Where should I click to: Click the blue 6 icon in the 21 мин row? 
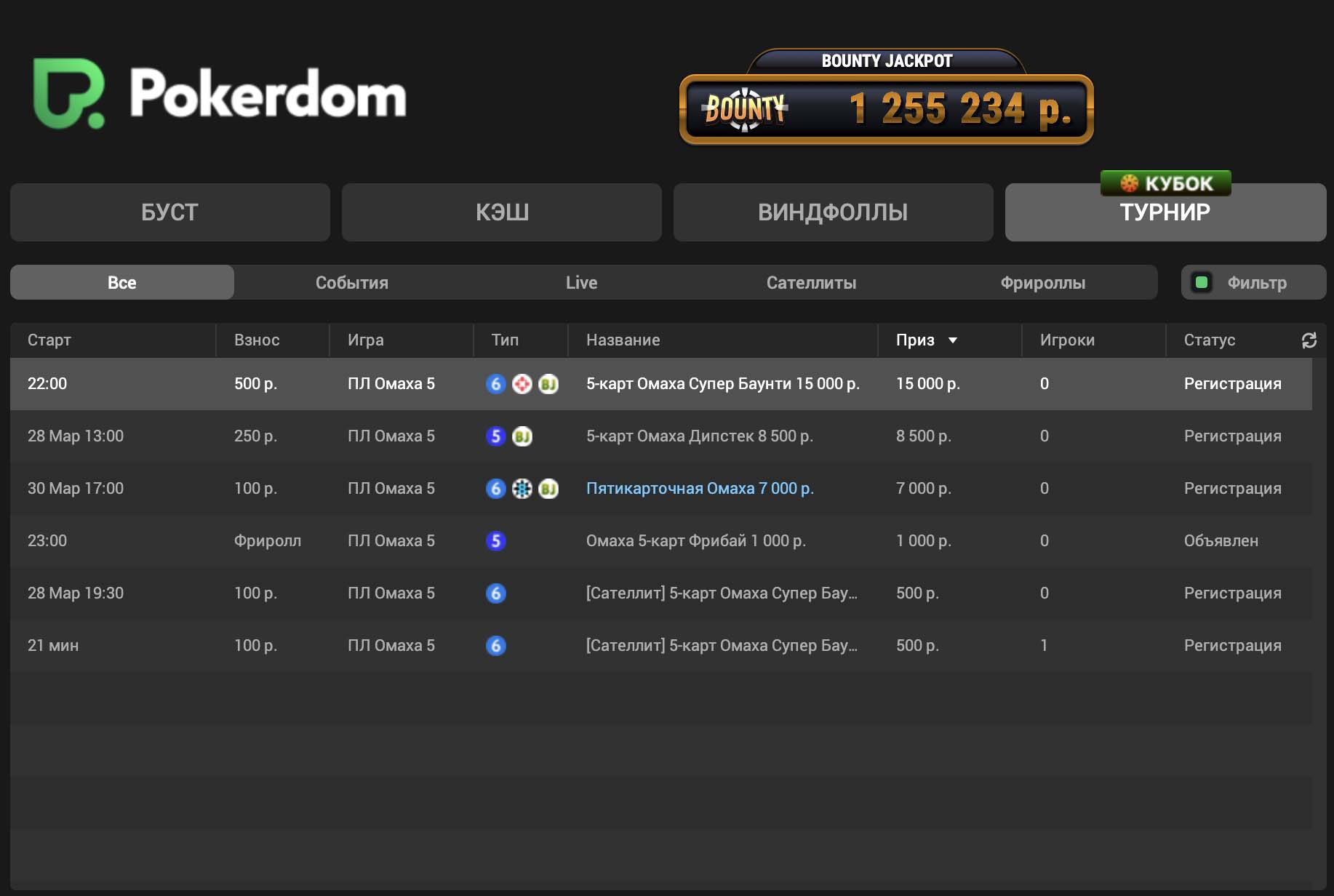[495, 646]
